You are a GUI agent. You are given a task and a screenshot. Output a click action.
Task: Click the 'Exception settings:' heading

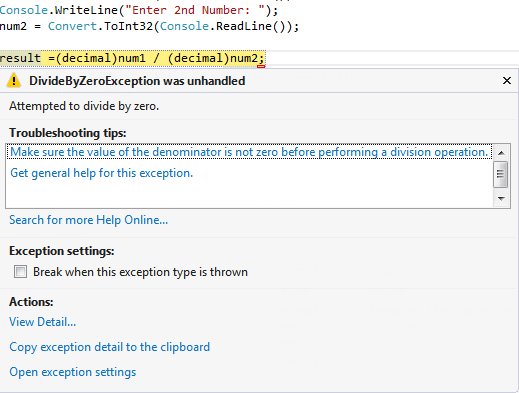(x=62, y=251)
